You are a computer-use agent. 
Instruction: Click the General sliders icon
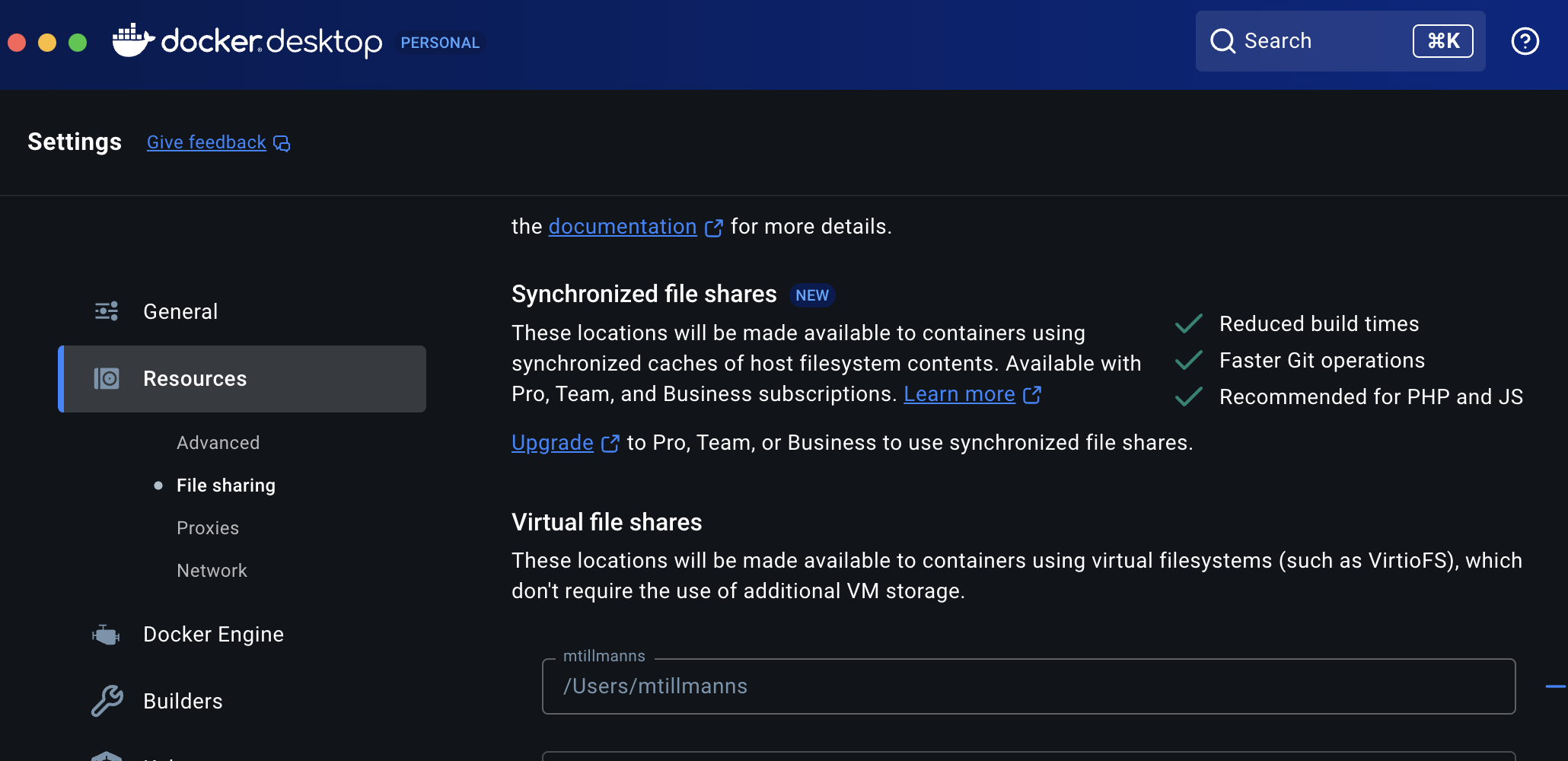click(107, 311)
